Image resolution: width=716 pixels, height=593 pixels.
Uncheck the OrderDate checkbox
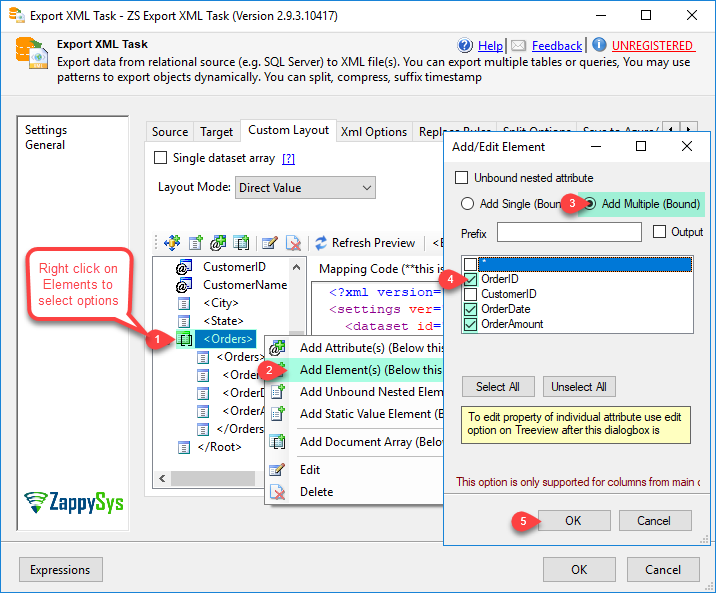[470, 309]
